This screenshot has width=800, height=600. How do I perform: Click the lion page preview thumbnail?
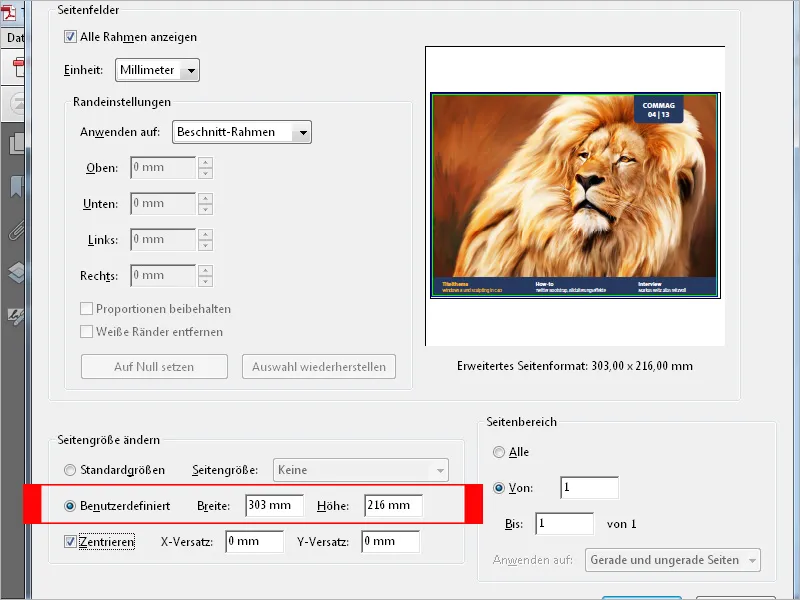[x=575, y=195]
